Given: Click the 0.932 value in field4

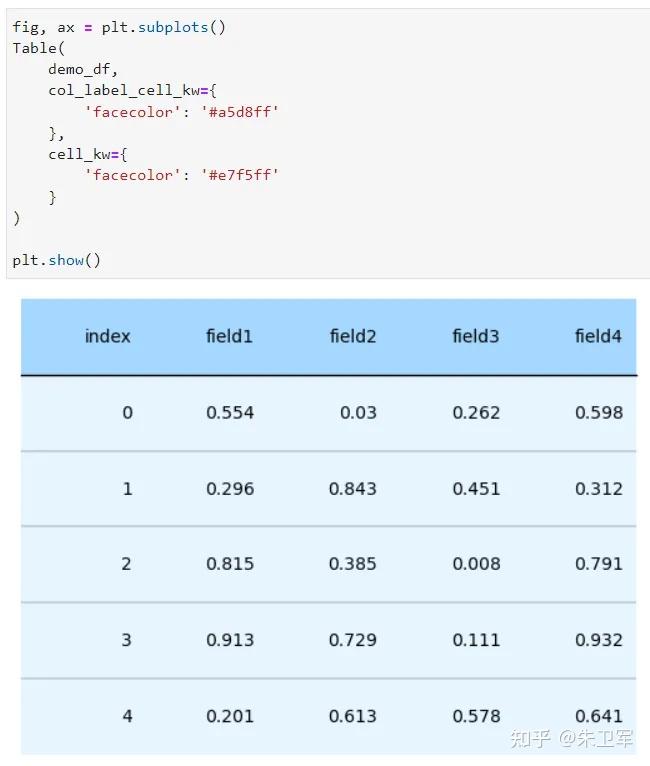Looking at the screenshot, I should pyautogui.click(x=599, y=640).
